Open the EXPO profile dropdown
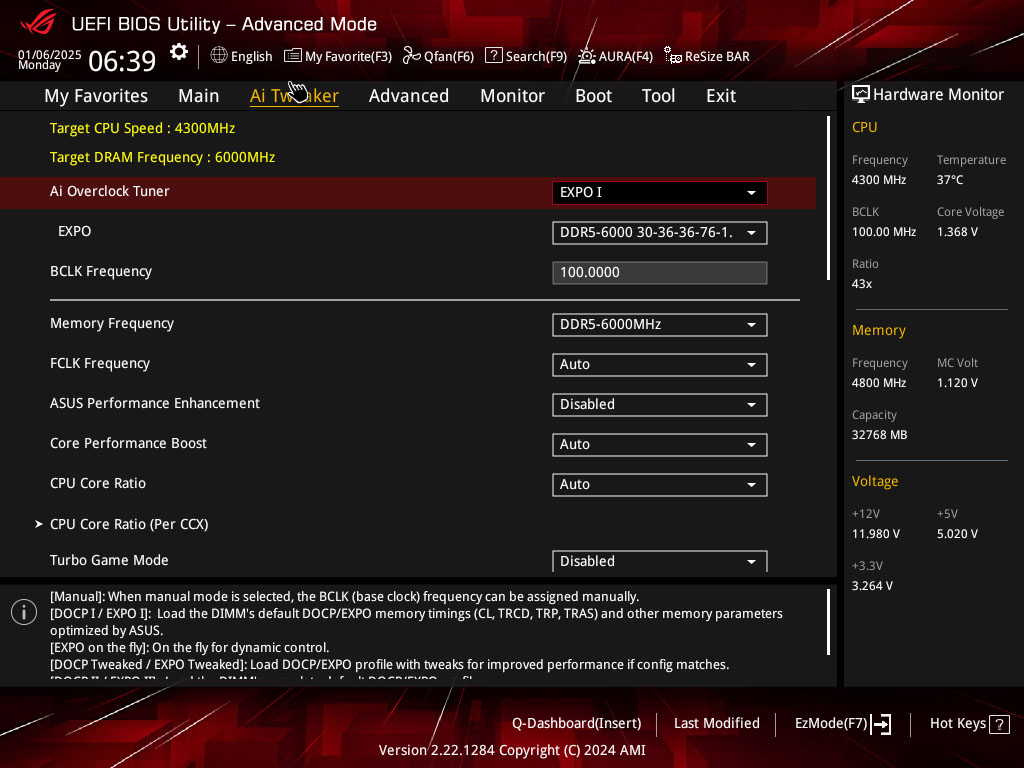Screen dimensions: 1024x768 pos(660,232)
